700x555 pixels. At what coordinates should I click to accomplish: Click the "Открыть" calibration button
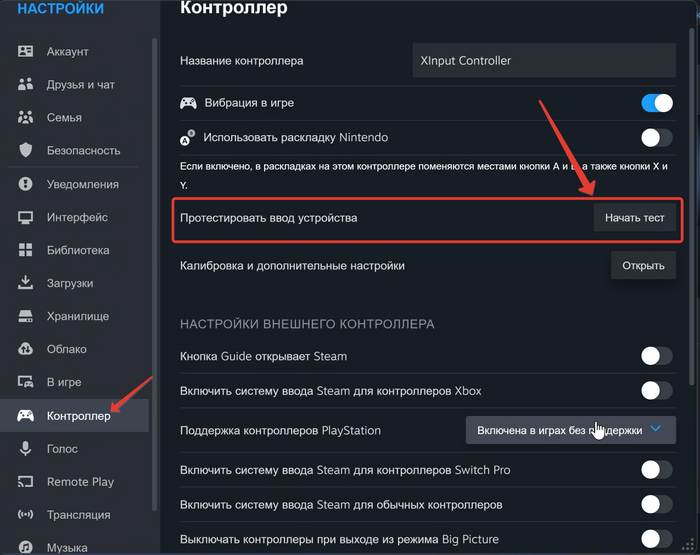[643, 266]
